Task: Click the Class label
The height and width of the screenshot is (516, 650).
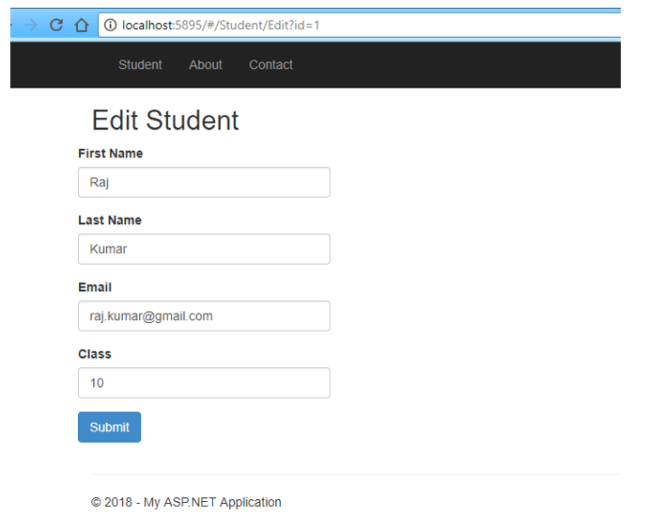Action: 95,354
